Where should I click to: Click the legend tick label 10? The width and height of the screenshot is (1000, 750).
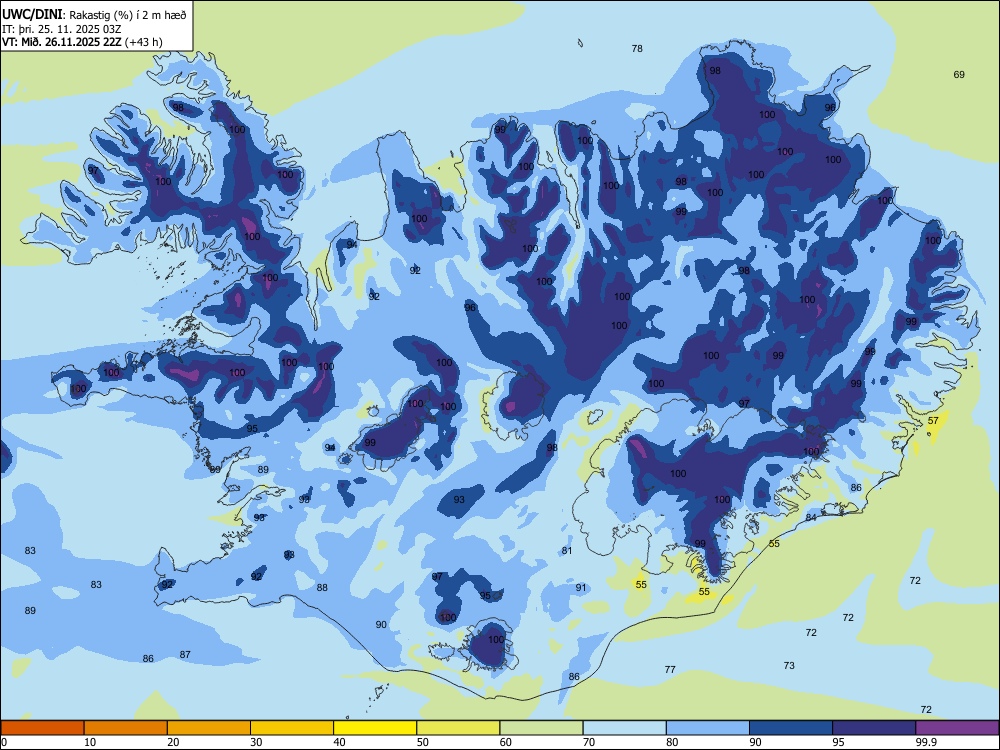click(90, 742)
